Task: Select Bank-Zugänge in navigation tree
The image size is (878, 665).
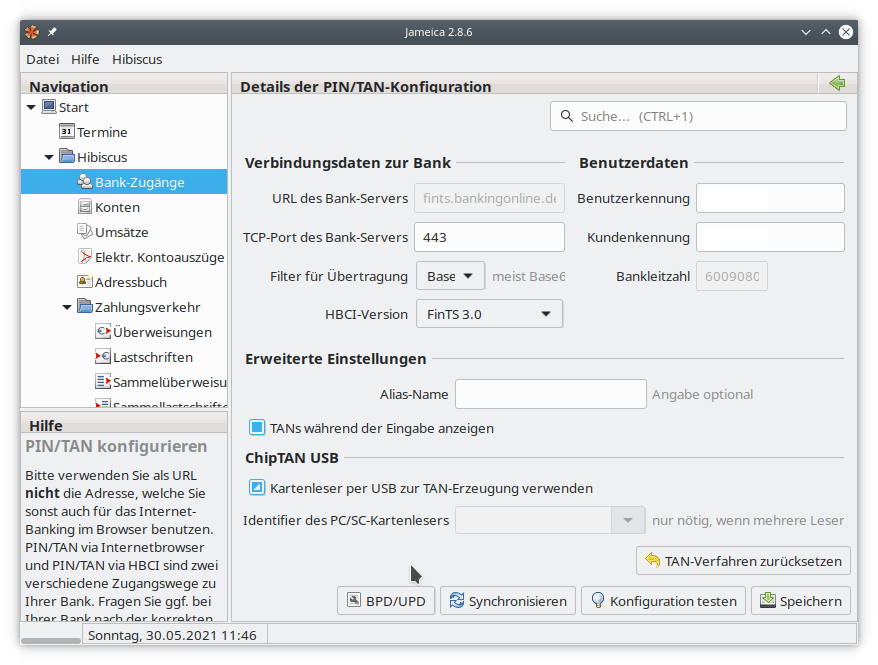Action: [x=124, y=182]
